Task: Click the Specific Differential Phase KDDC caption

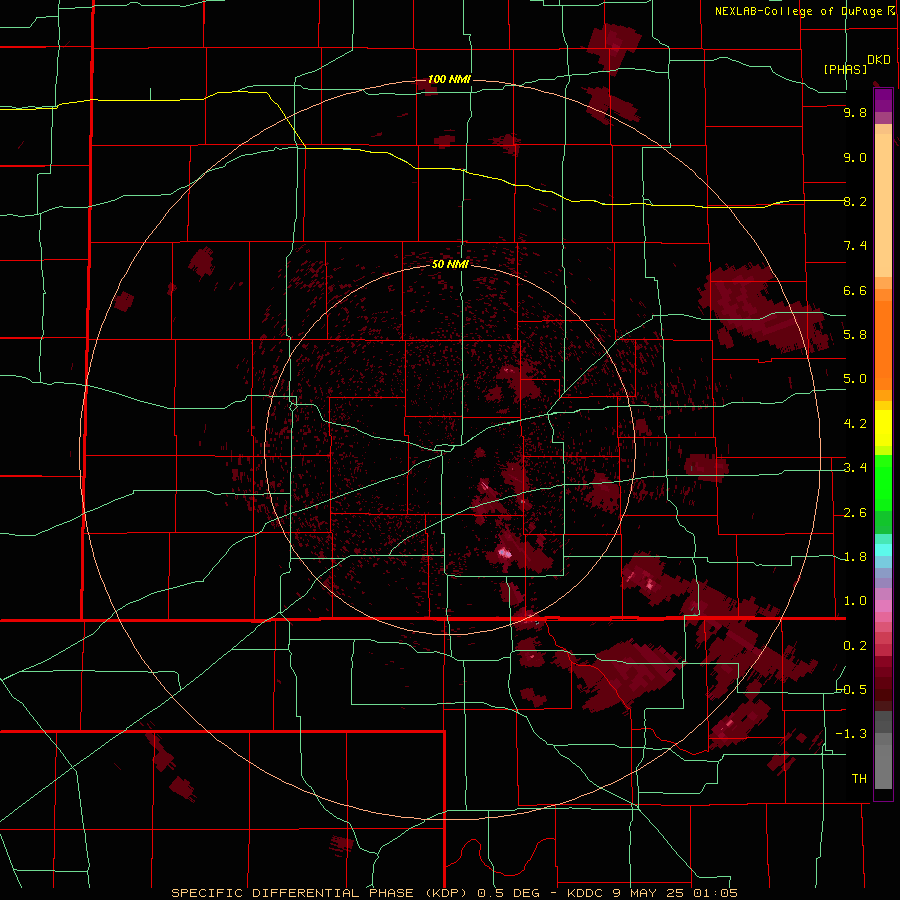Action: [x=455, y=893]
